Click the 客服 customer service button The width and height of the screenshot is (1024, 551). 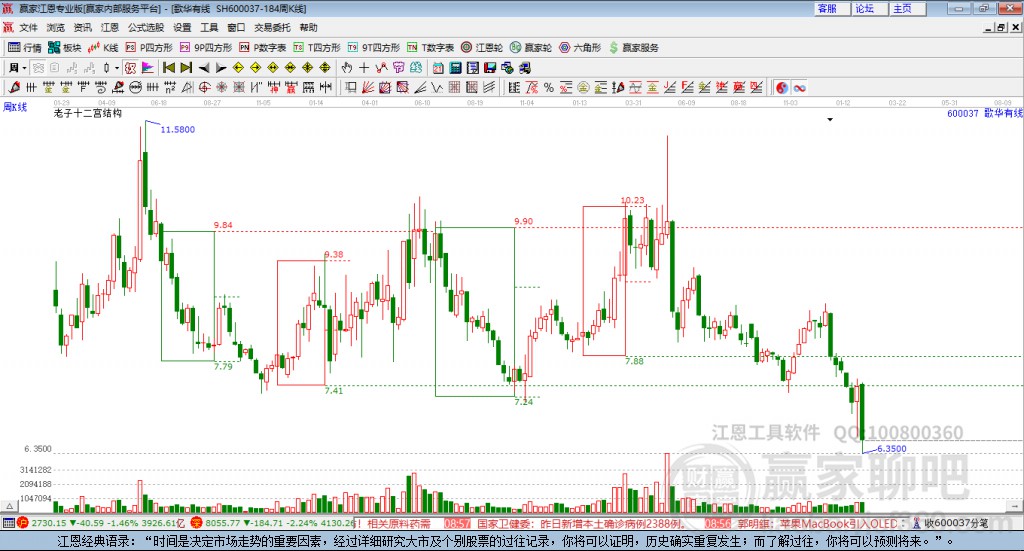831,8
